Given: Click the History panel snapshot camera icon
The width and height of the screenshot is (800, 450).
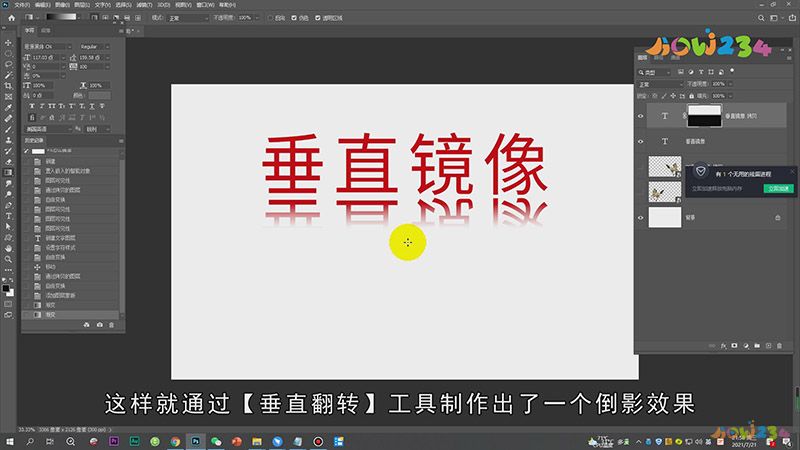Looking at the screenshot, I should click(99, 324).
